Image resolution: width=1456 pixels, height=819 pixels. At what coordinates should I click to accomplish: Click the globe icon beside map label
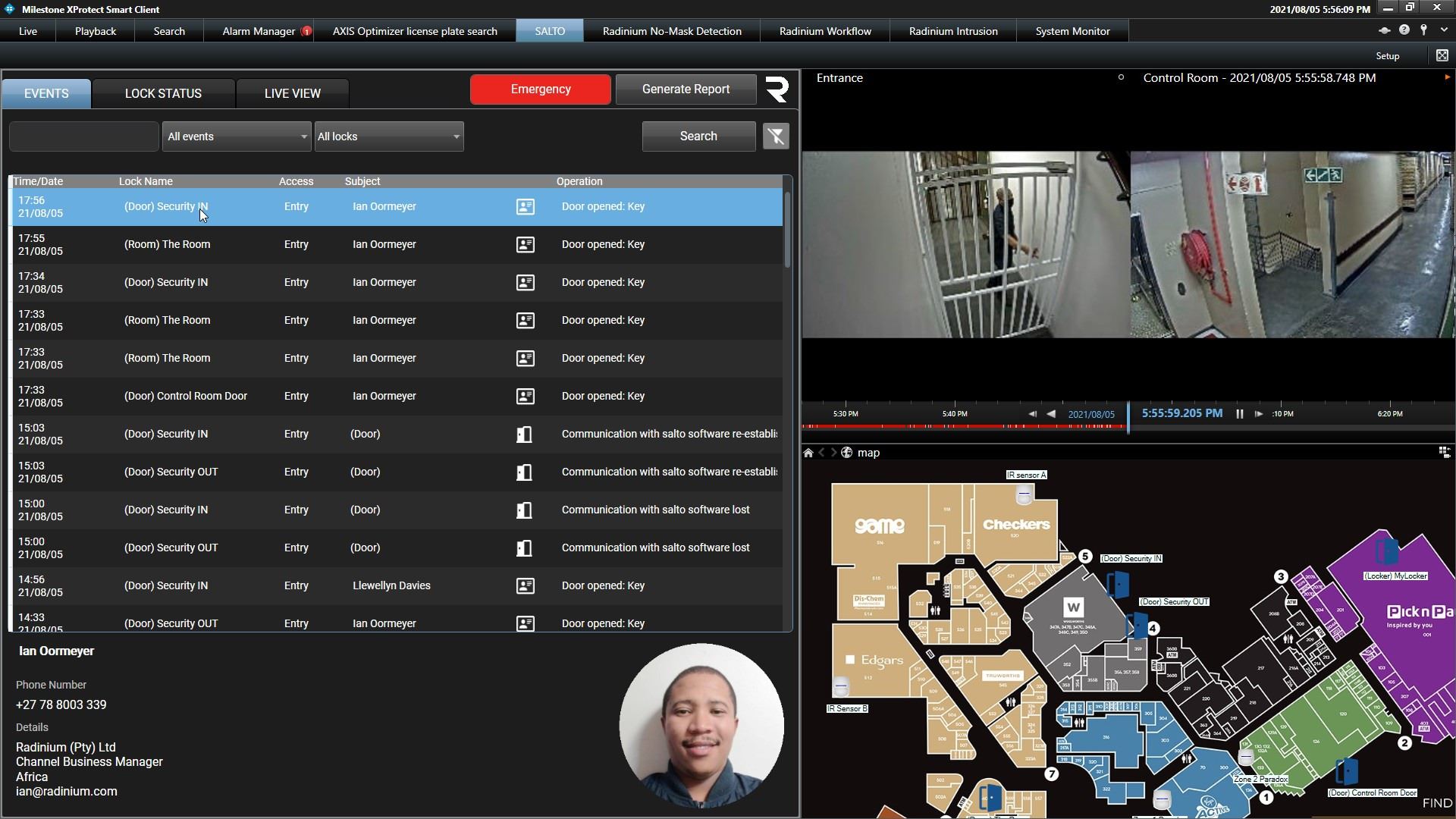tap(847, 453)
